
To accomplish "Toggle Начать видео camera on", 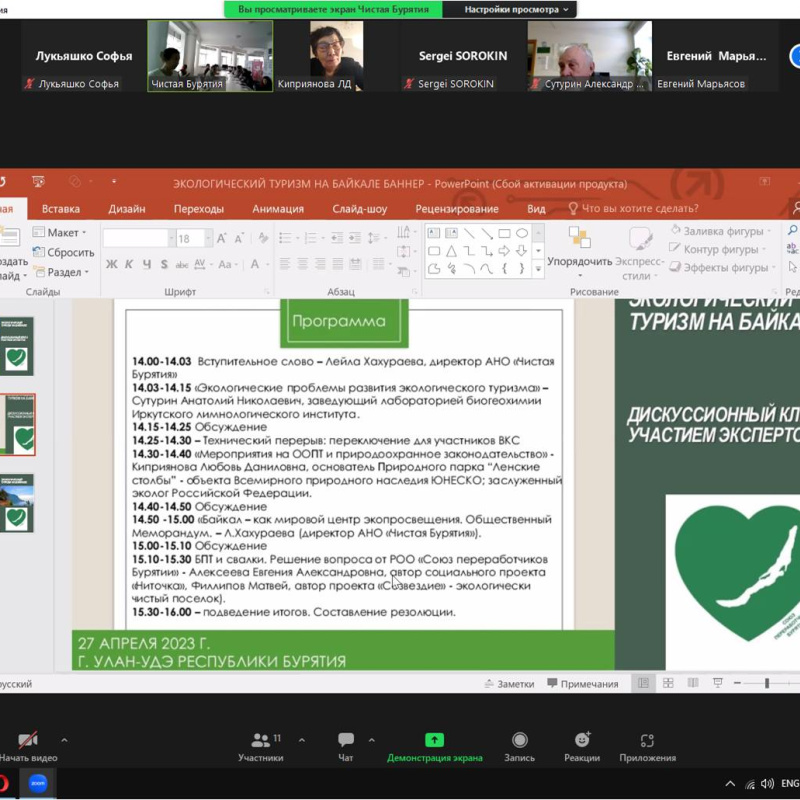I will (28, 741).
